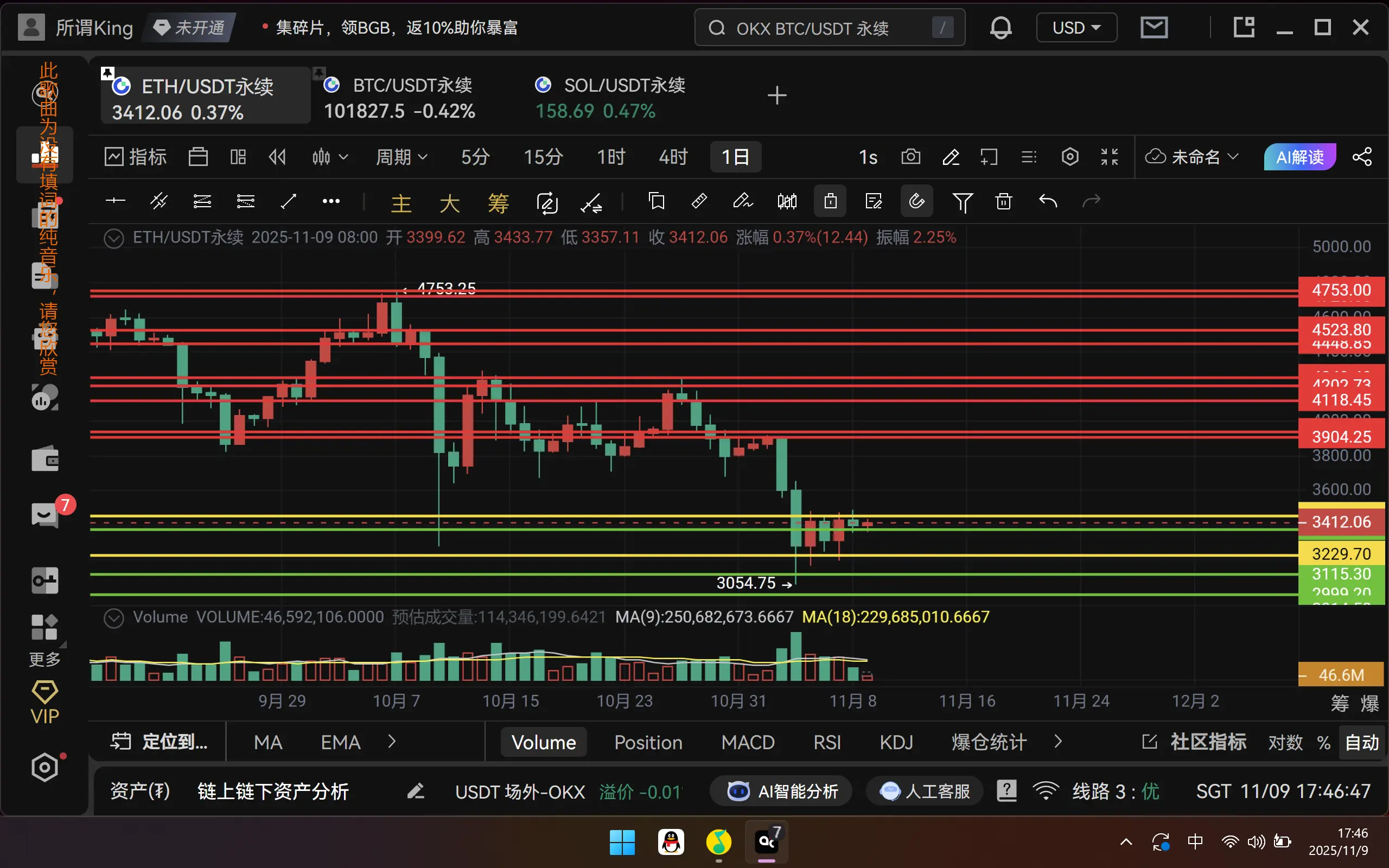Expand the 周期 period dropdown

pyautogui.click(x=401, y=157)
